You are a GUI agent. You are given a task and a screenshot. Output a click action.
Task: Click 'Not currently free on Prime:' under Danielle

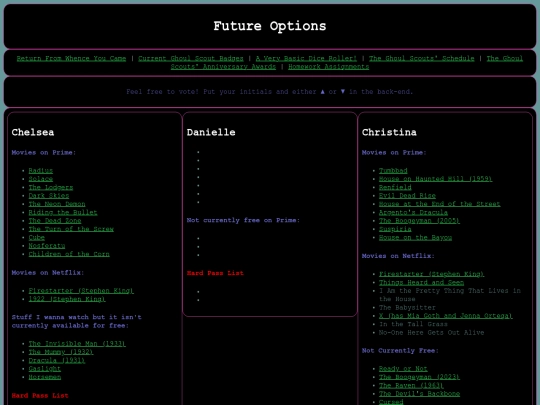tap(243, 220)
